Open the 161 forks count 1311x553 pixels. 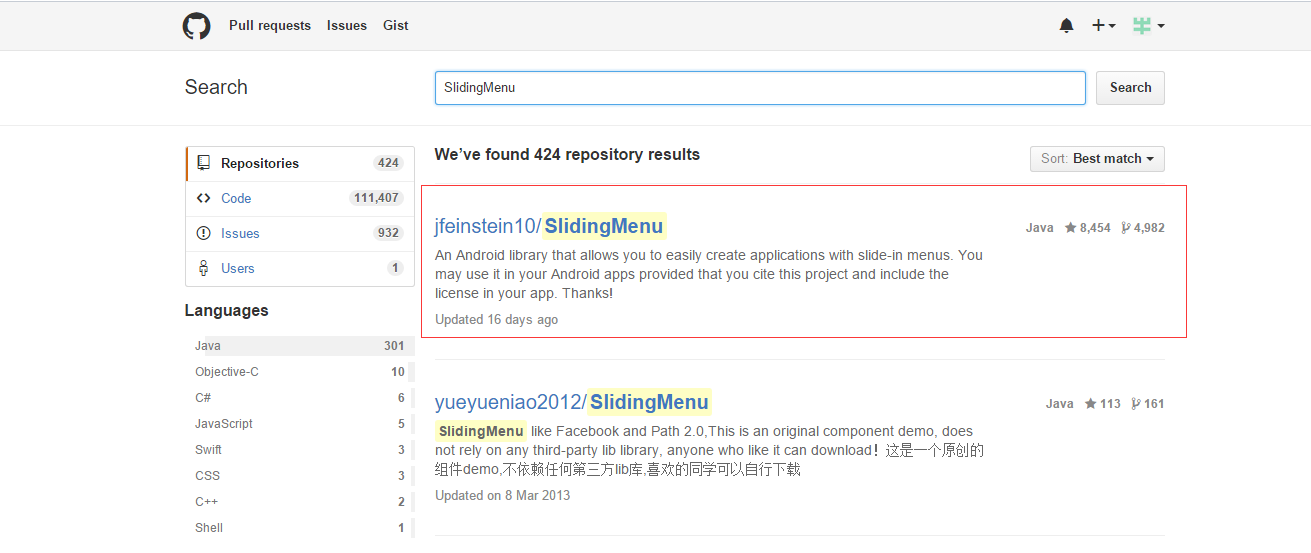click(x=1154, y=404)
